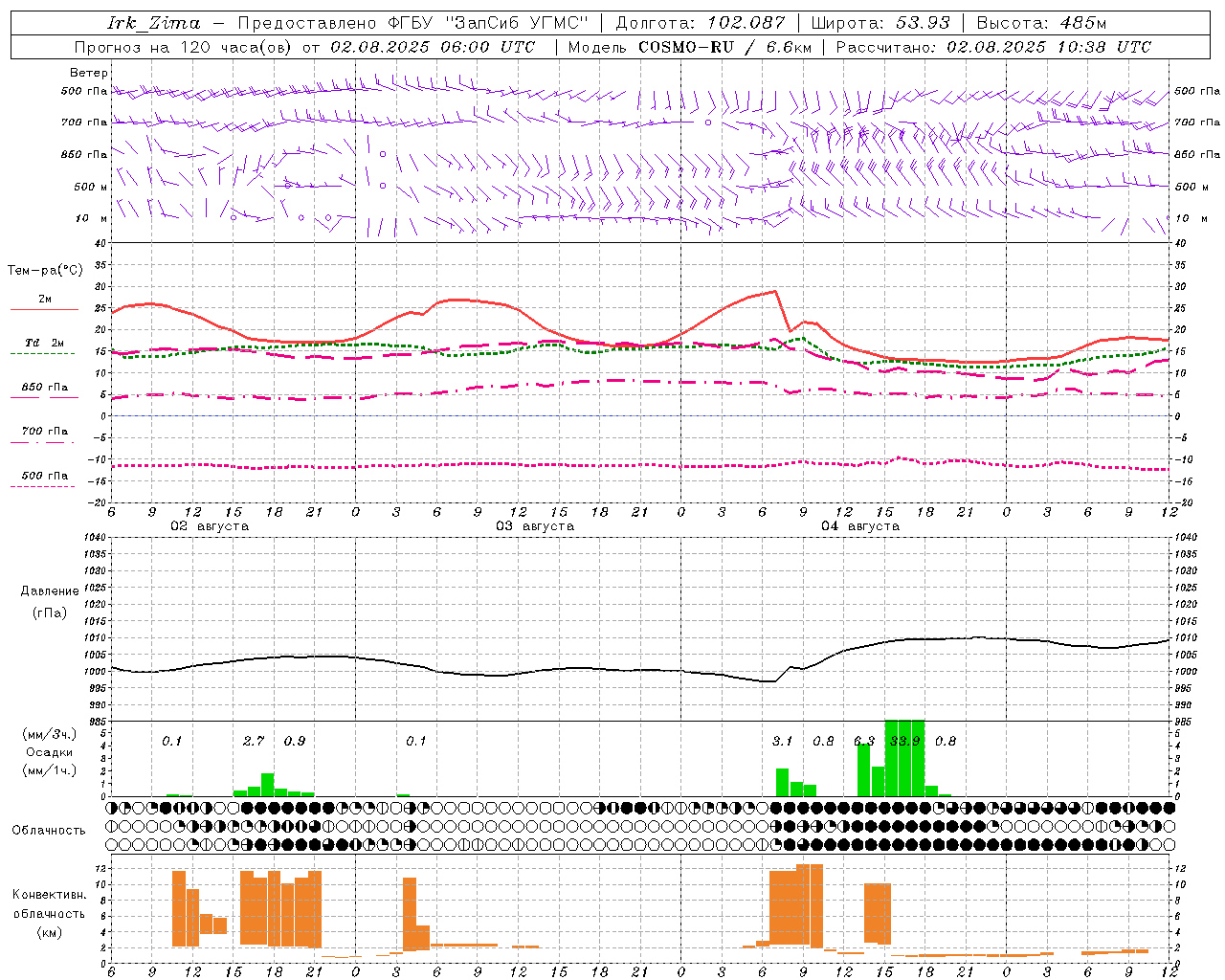Click the Конвективн. облачность label
This screenshot has width=1225, height=980.
tap(49, 904)
